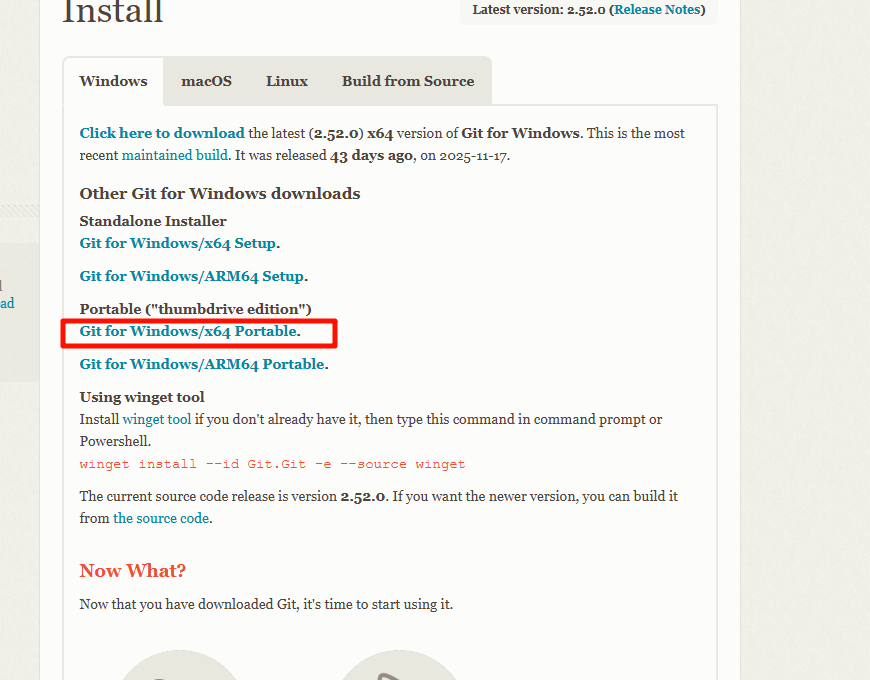Download Git for Windows/ARM64 Portable
Viewport: 870px width, 680px height.
click(x=202, y=364)
